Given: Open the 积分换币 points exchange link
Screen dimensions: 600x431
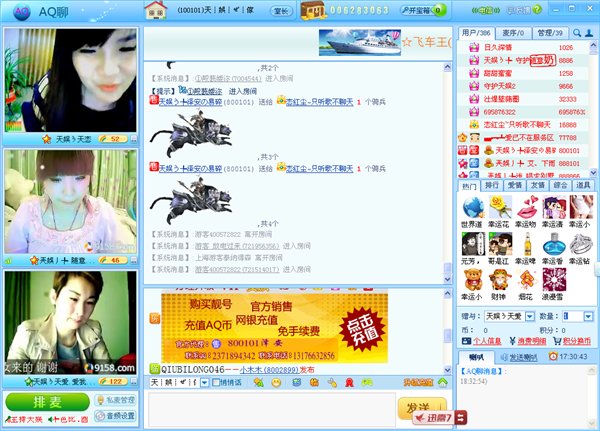Looking at the screenshot, I should pos(576,341).
